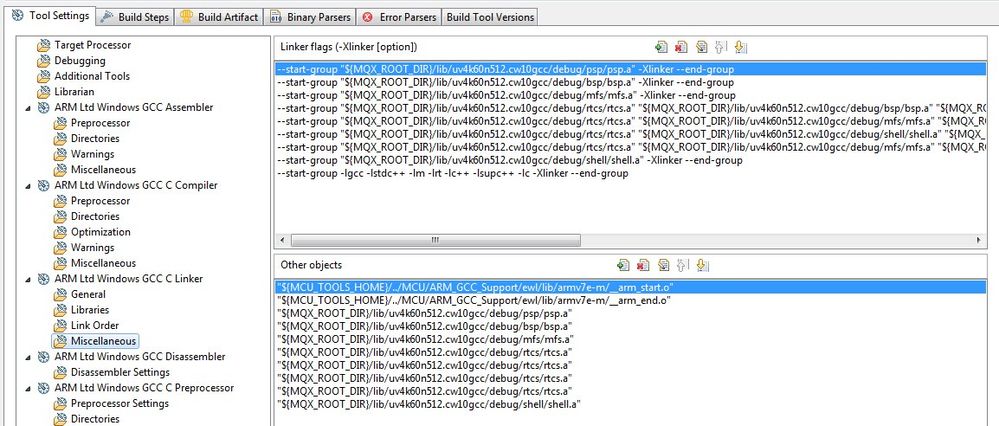Open Disassembler Settings item
999x426 pixels.
pyautogui.click(x=120, y=372)
